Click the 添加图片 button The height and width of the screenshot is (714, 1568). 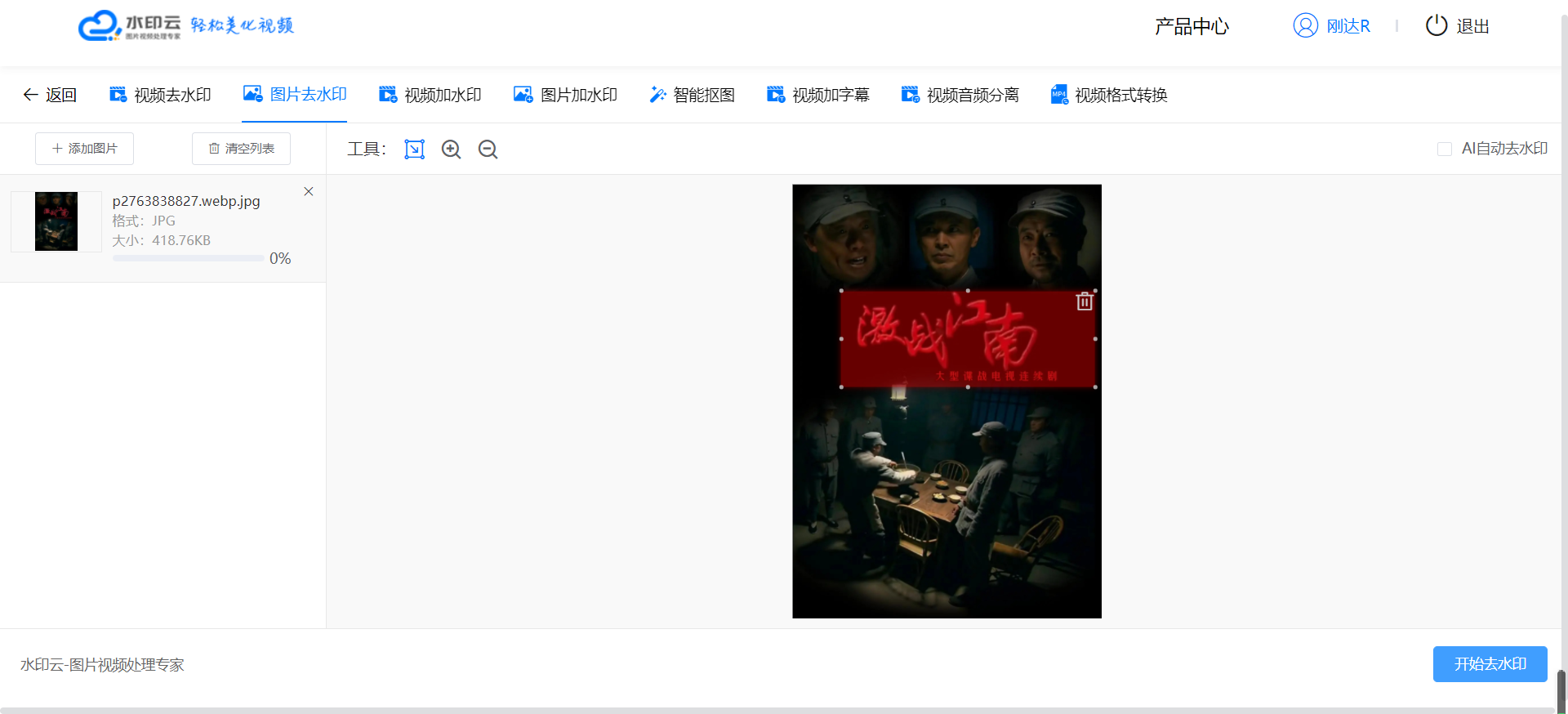84,149
